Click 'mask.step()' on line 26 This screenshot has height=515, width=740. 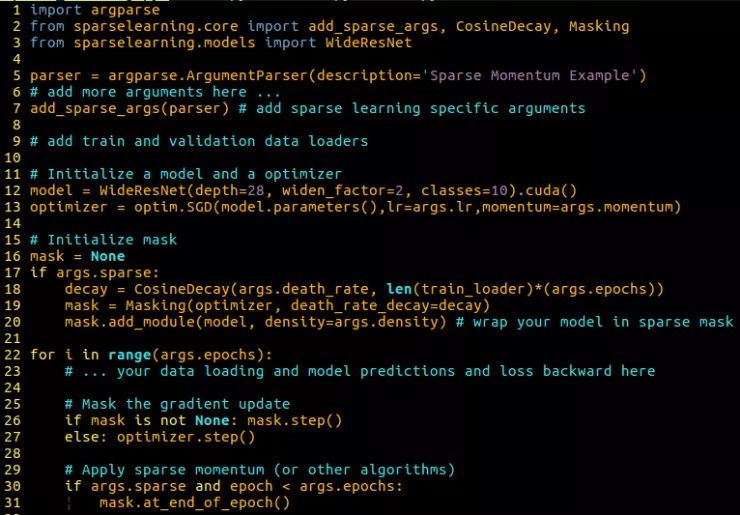(x=294, y=421)
